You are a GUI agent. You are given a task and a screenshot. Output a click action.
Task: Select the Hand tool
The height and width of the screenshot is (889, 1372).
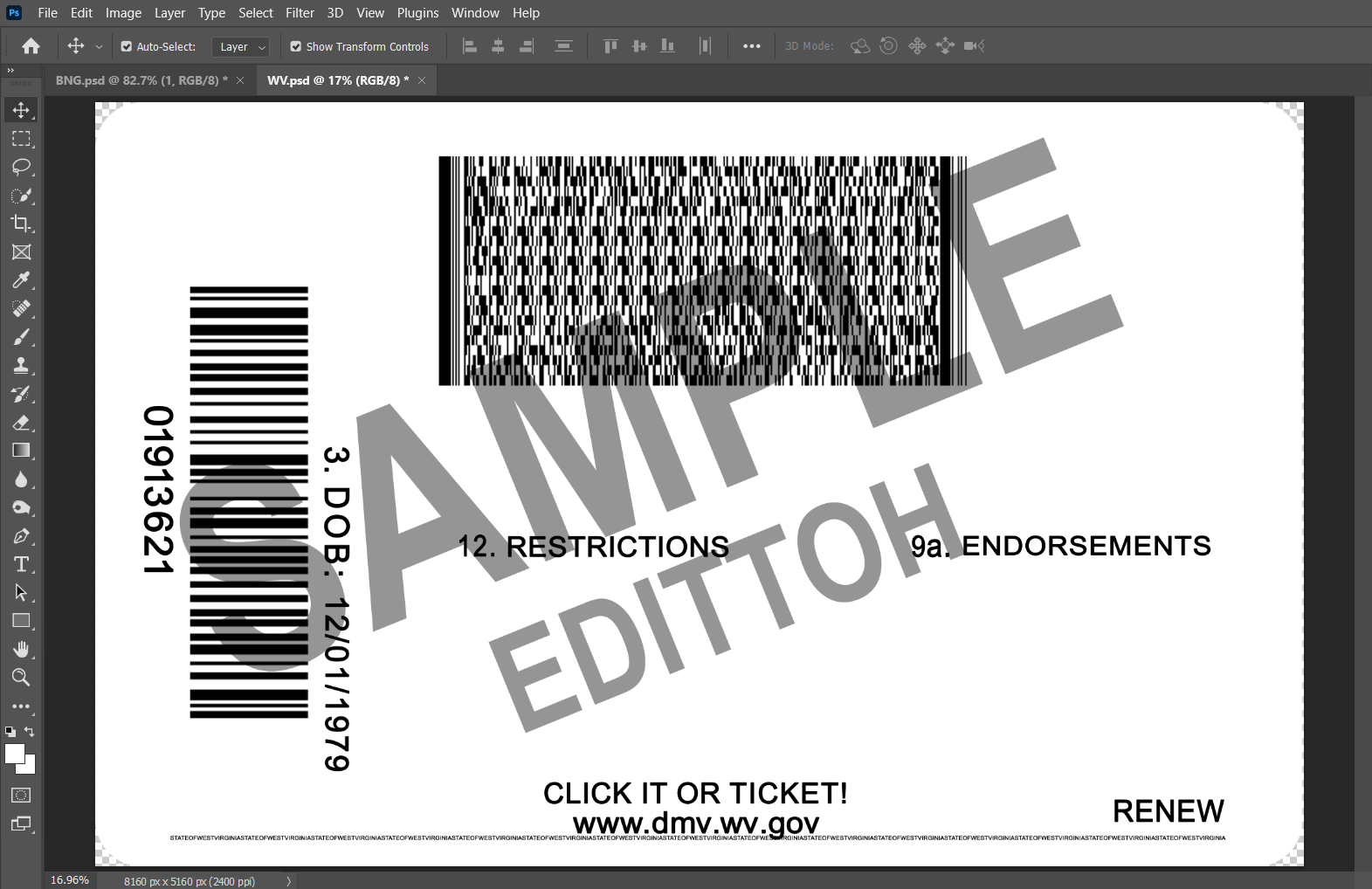pyautogui.click(x=21, y=650)
